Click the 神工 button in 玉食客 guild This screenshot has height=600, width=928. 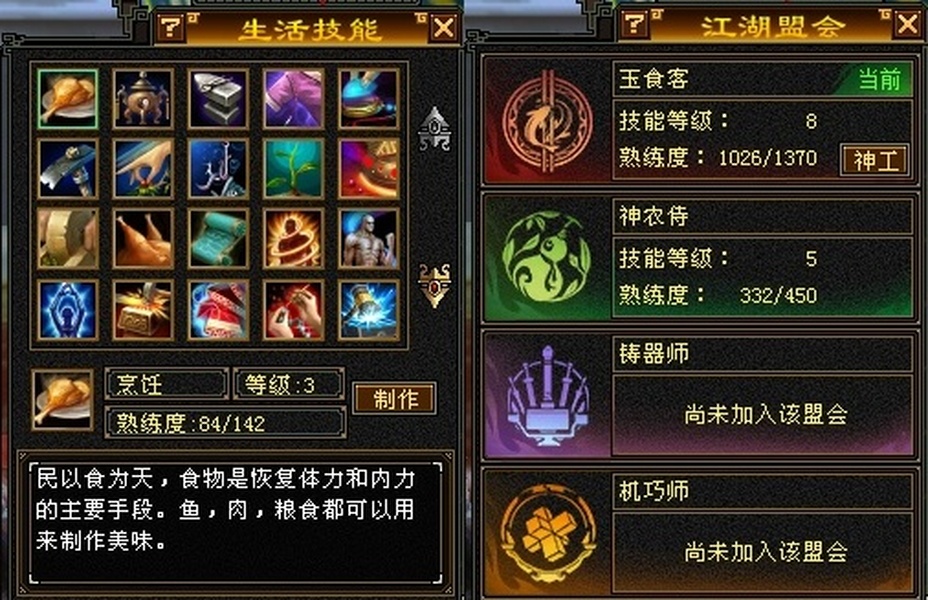pos(874,160)
